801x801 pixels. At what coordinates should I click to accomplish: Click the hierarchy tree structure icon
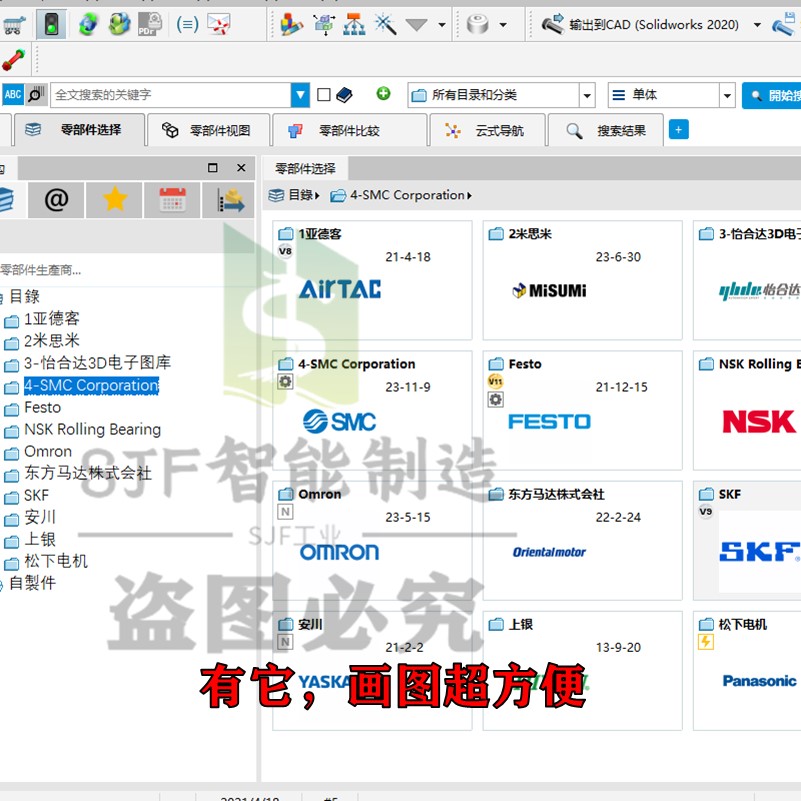(x=354, y=24)
